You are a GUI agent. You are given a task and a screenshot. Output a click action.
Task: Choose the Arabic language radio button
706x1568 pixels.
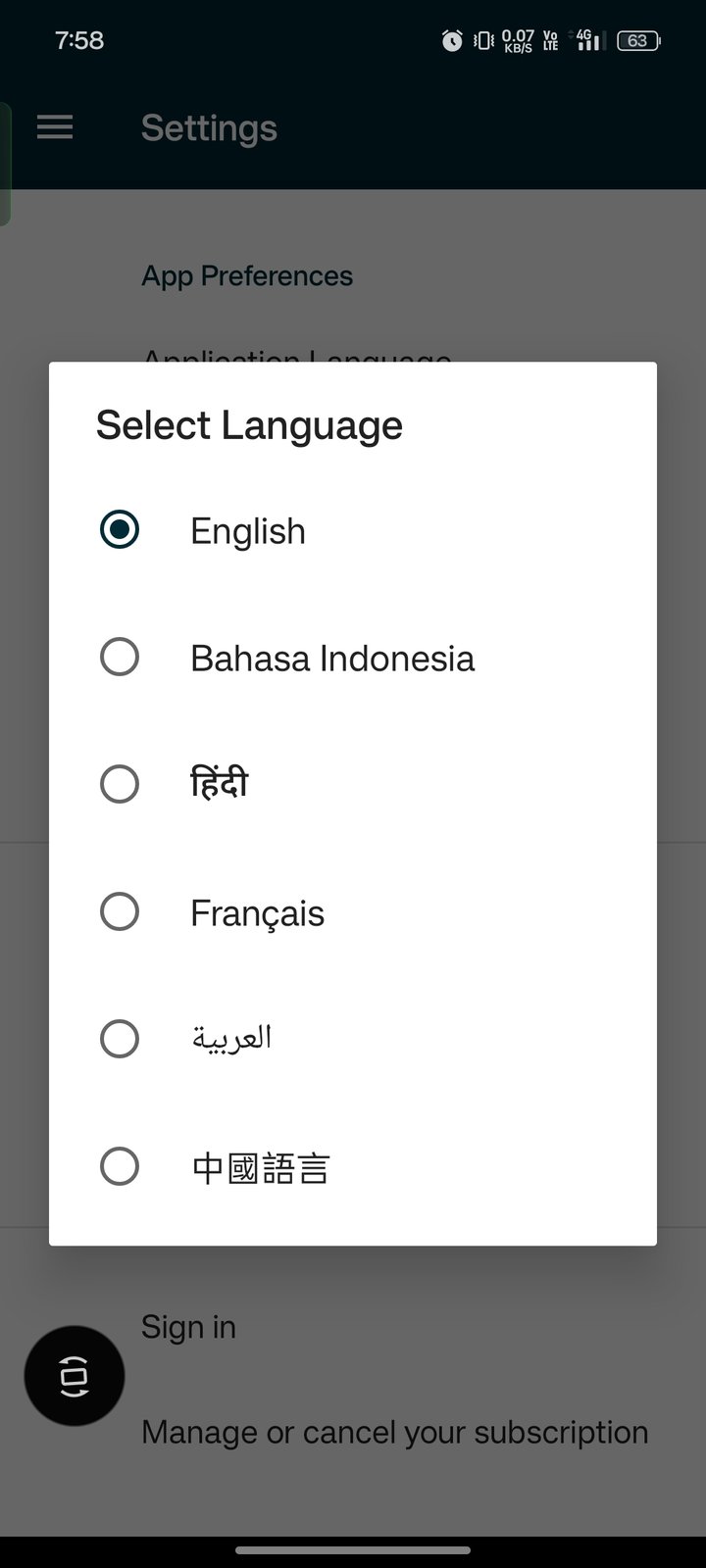120,1040
